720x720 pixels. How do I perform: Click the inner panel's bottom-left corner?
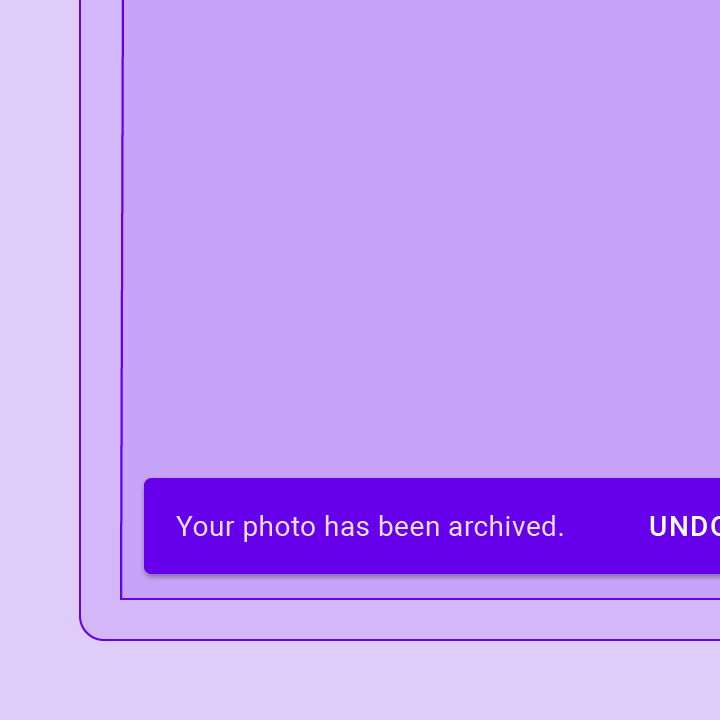122,599
